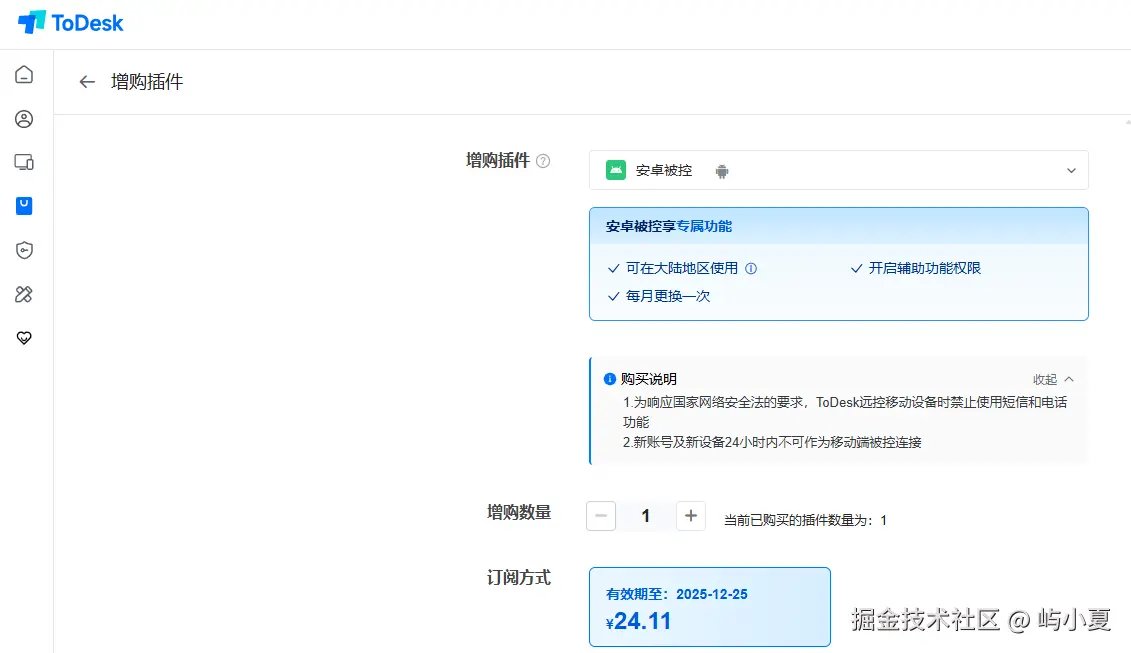The width and height of the screenshot is (1131, 653).
Task: Click the help question mark next to 增购插件
Action: [543, 161]
